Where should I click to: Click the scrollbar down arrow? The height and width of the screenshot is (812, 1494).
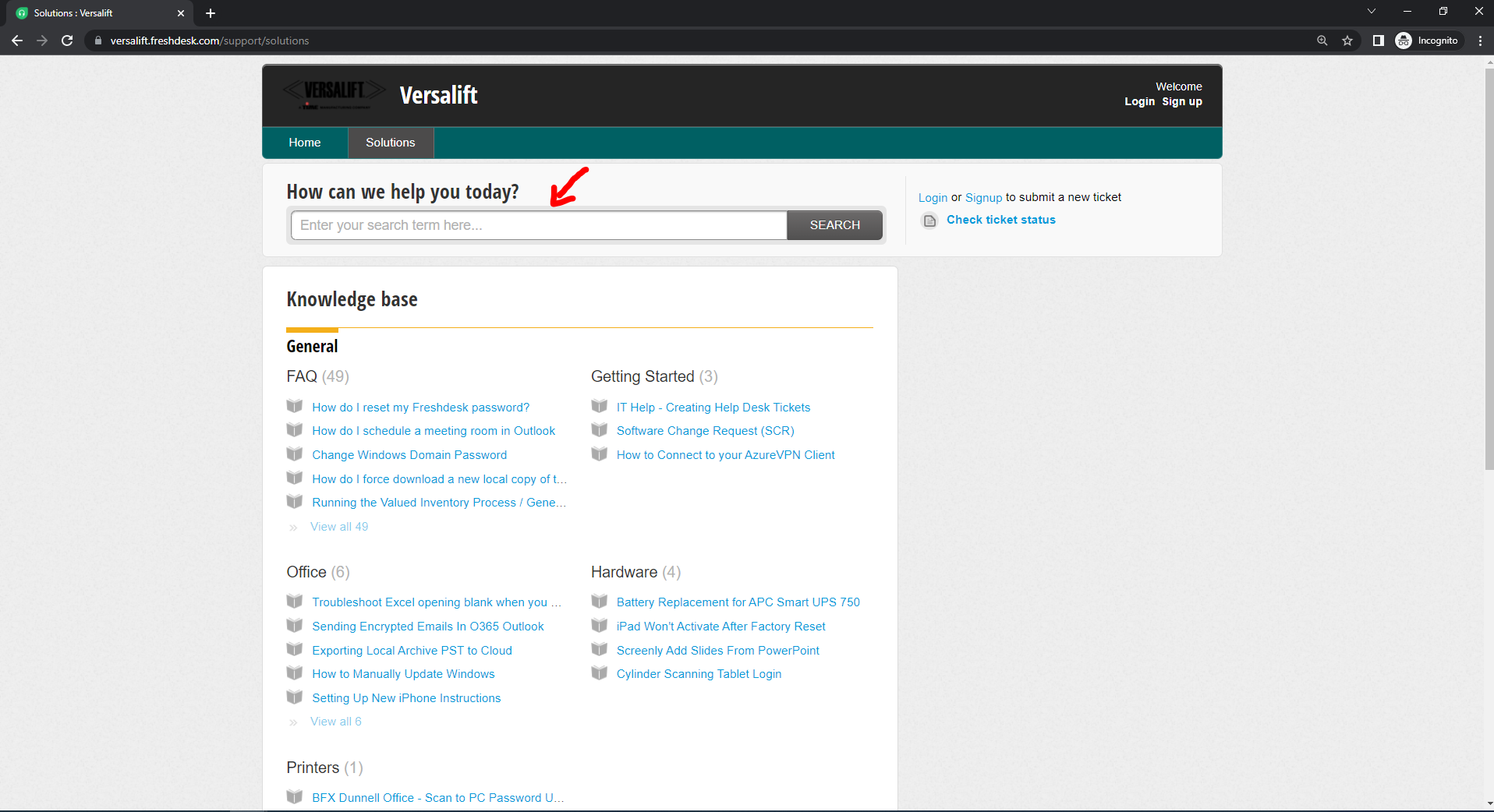click(1489, 803)
